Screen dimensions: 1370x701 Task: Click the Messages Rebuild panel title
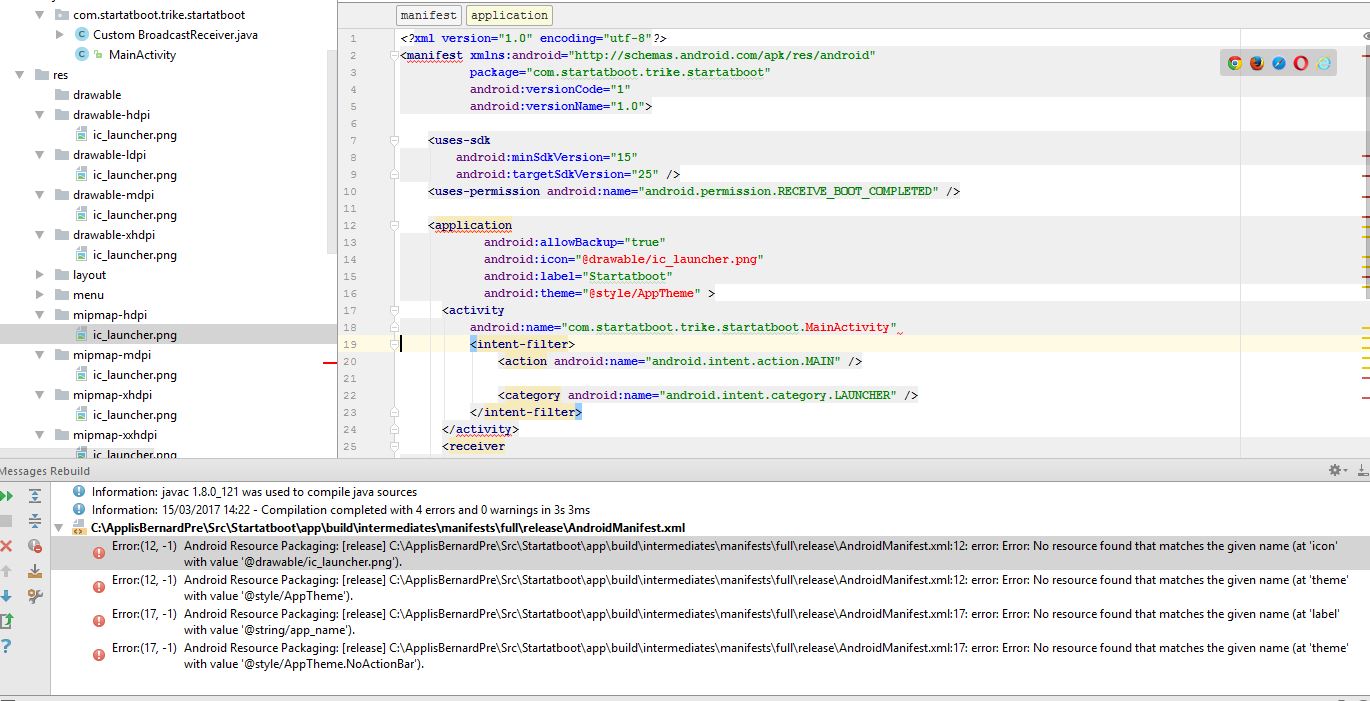coord(46,471)
